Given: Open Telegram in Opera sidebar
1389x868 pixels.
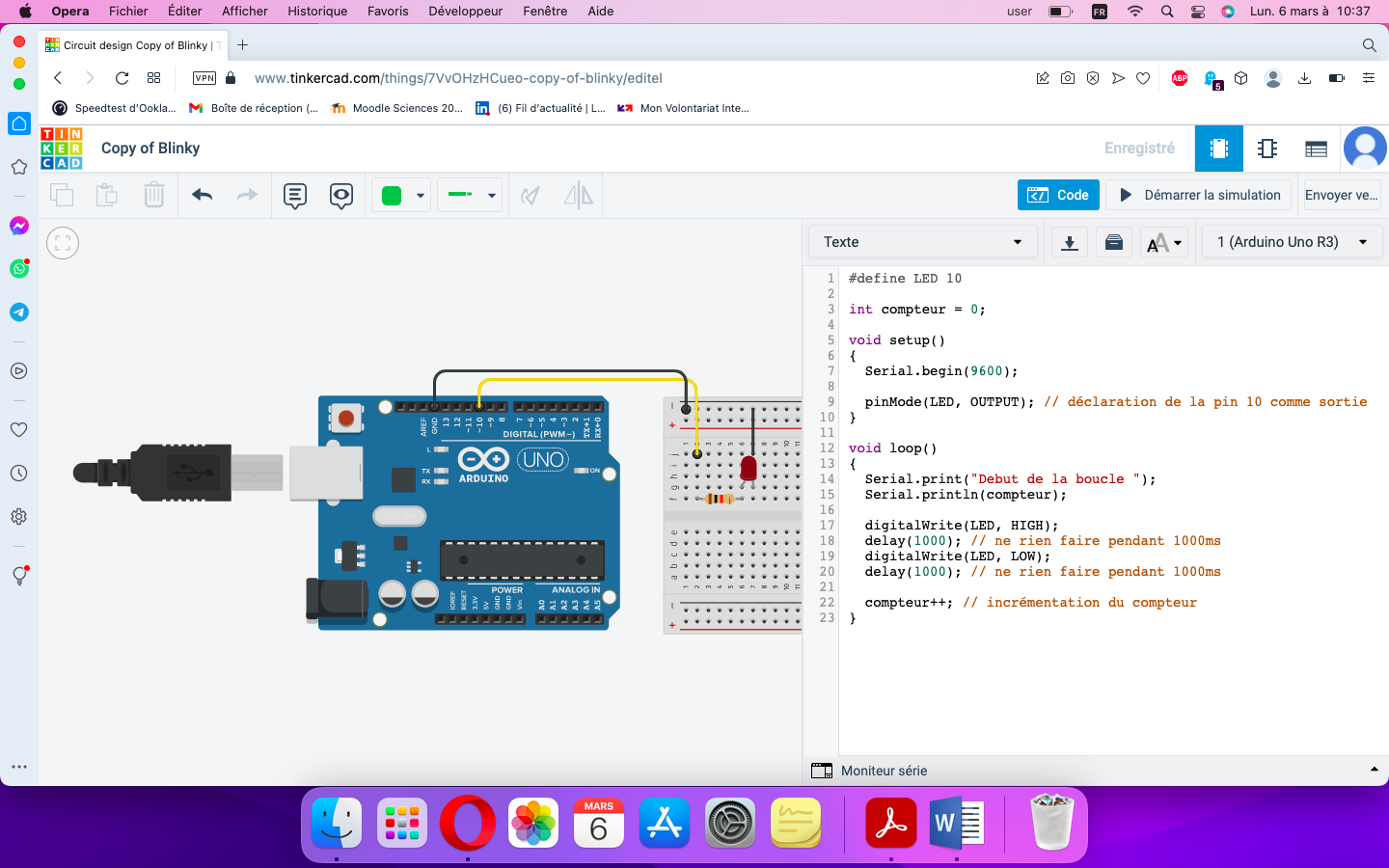Looking at the screenshot, I should point(19,312).
